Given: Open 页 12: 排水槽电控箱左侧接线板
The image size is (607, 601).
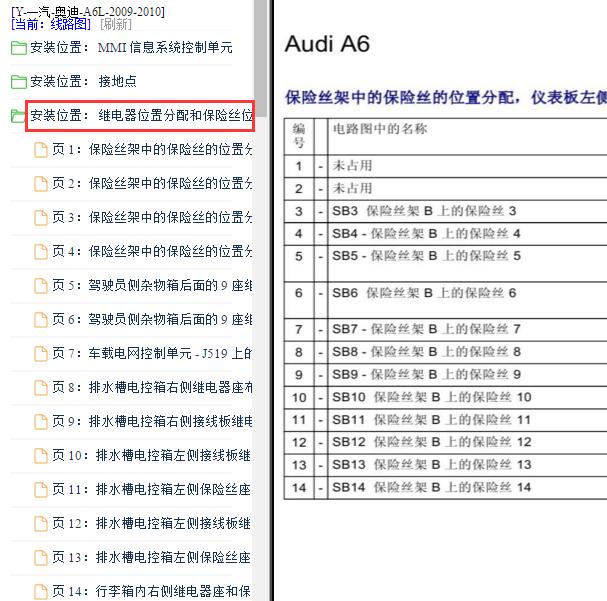Looking at the screenshot, I should pyautogui.click(x=151, y=523).
